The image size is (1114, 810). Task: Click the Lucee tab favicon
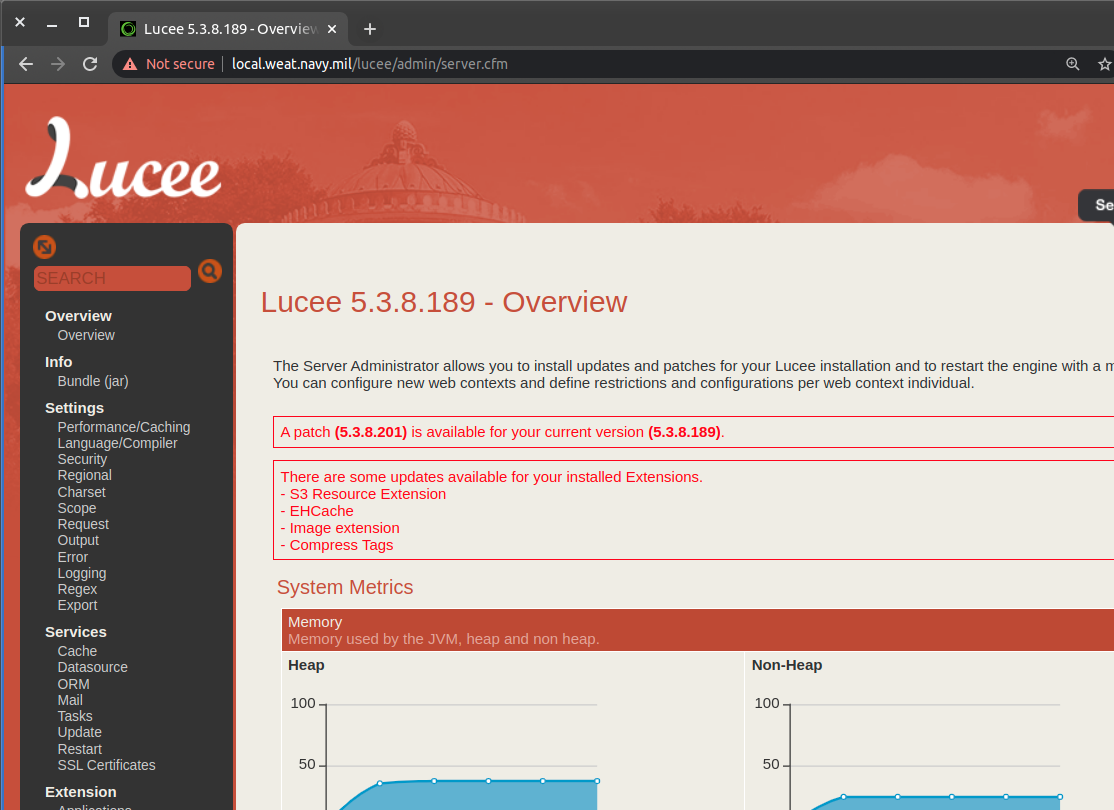[x=128, y=29]
